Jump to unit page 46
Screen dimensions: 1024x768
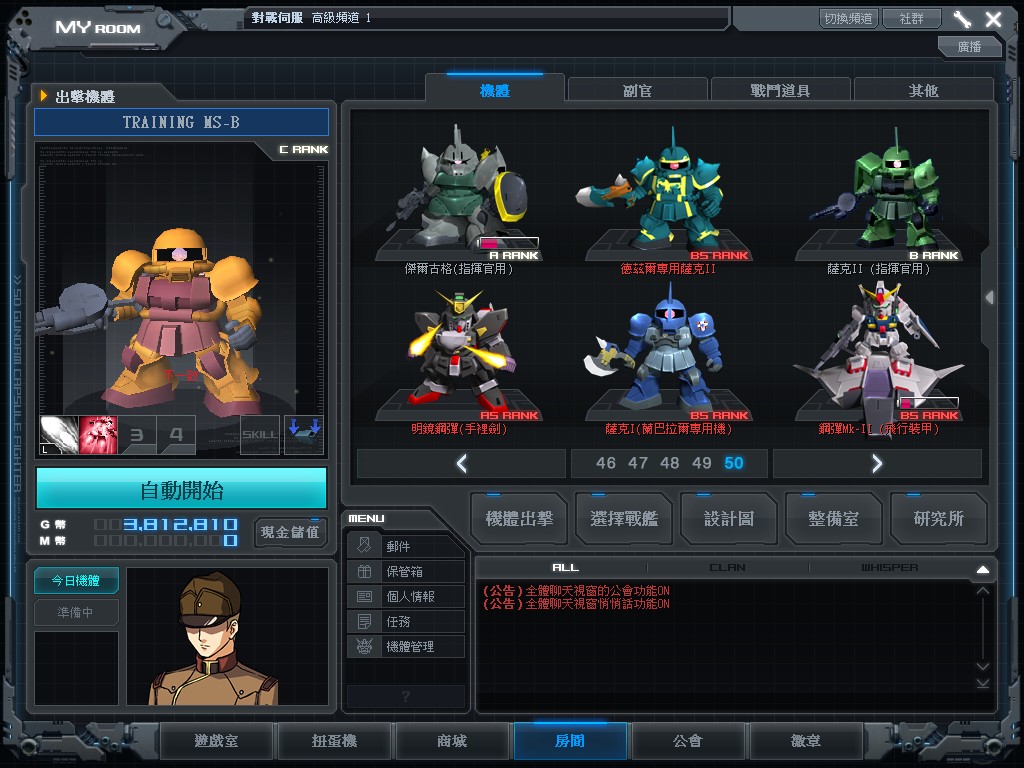(605, 463)
